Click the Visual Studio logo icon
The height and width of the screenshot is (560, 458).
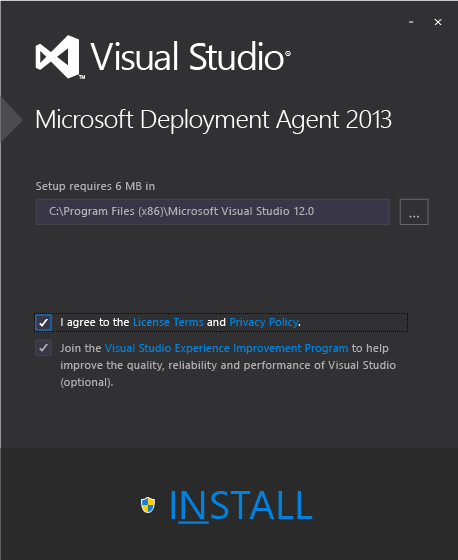pos(58,56)
